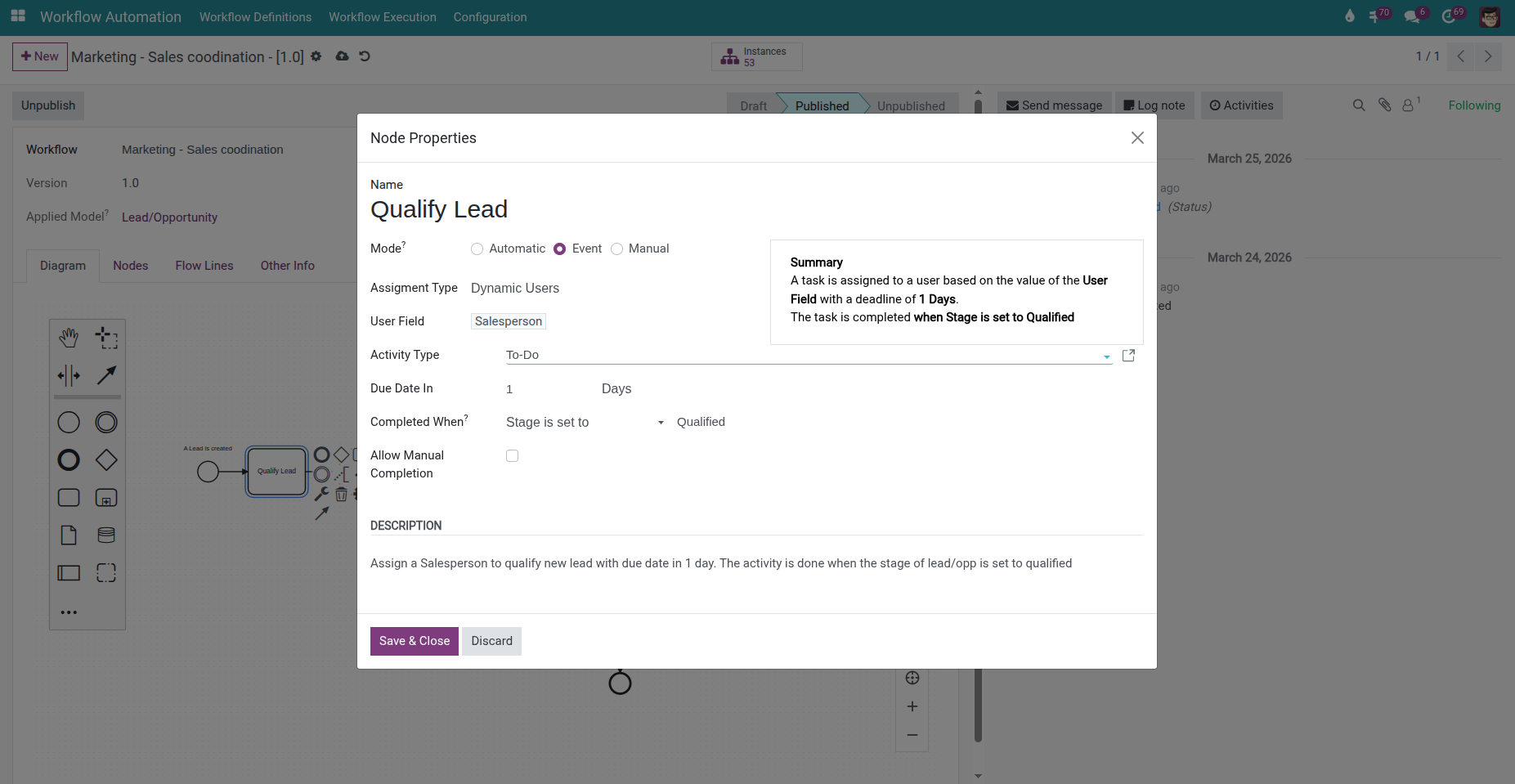1515x784 pixels.
Task: Pick the circle start-event shape tool
Action: click(69, 422)
